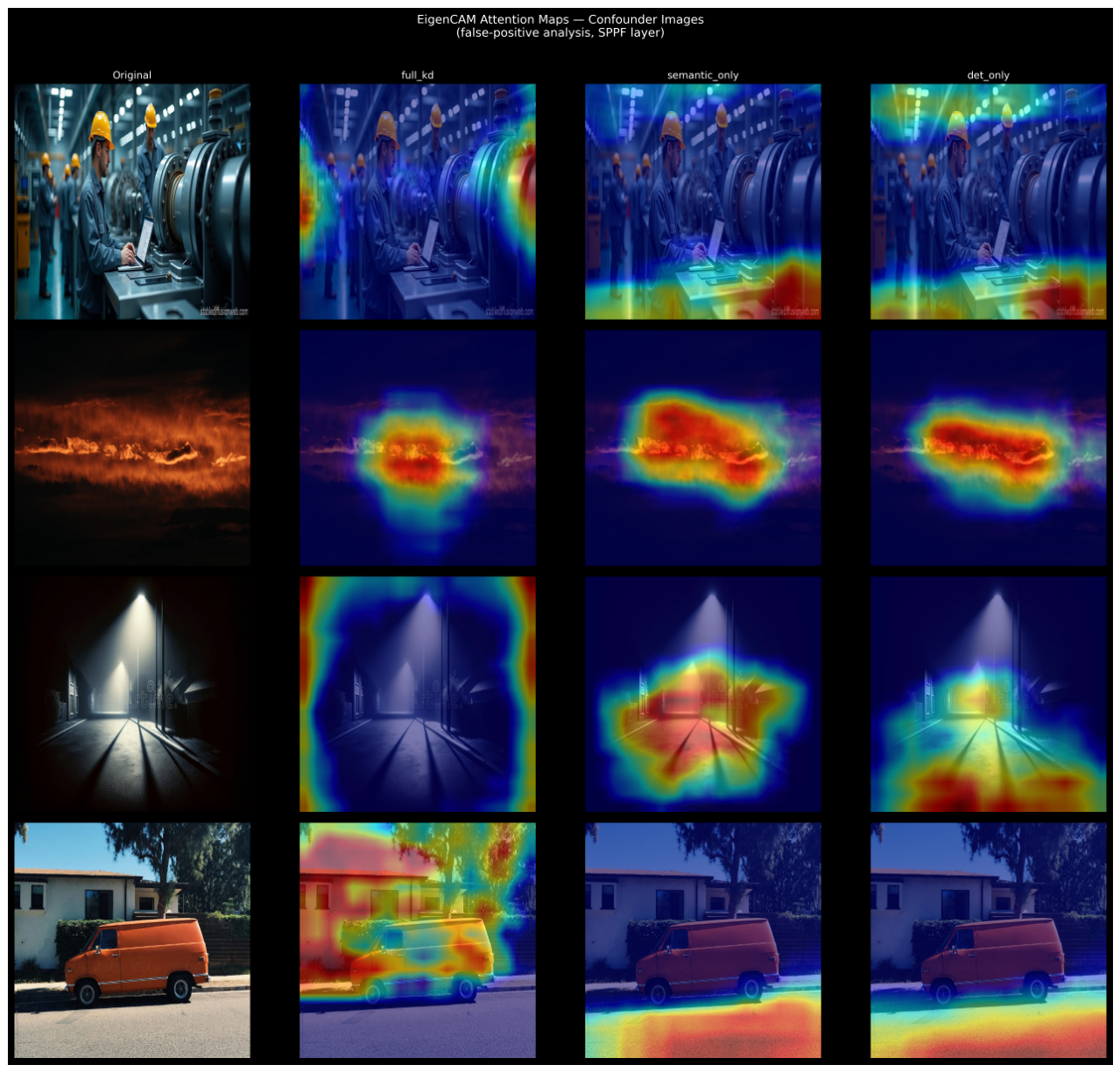
Task: Open the det_only heatmap of the spotlight alley
Action: (989, 694)
